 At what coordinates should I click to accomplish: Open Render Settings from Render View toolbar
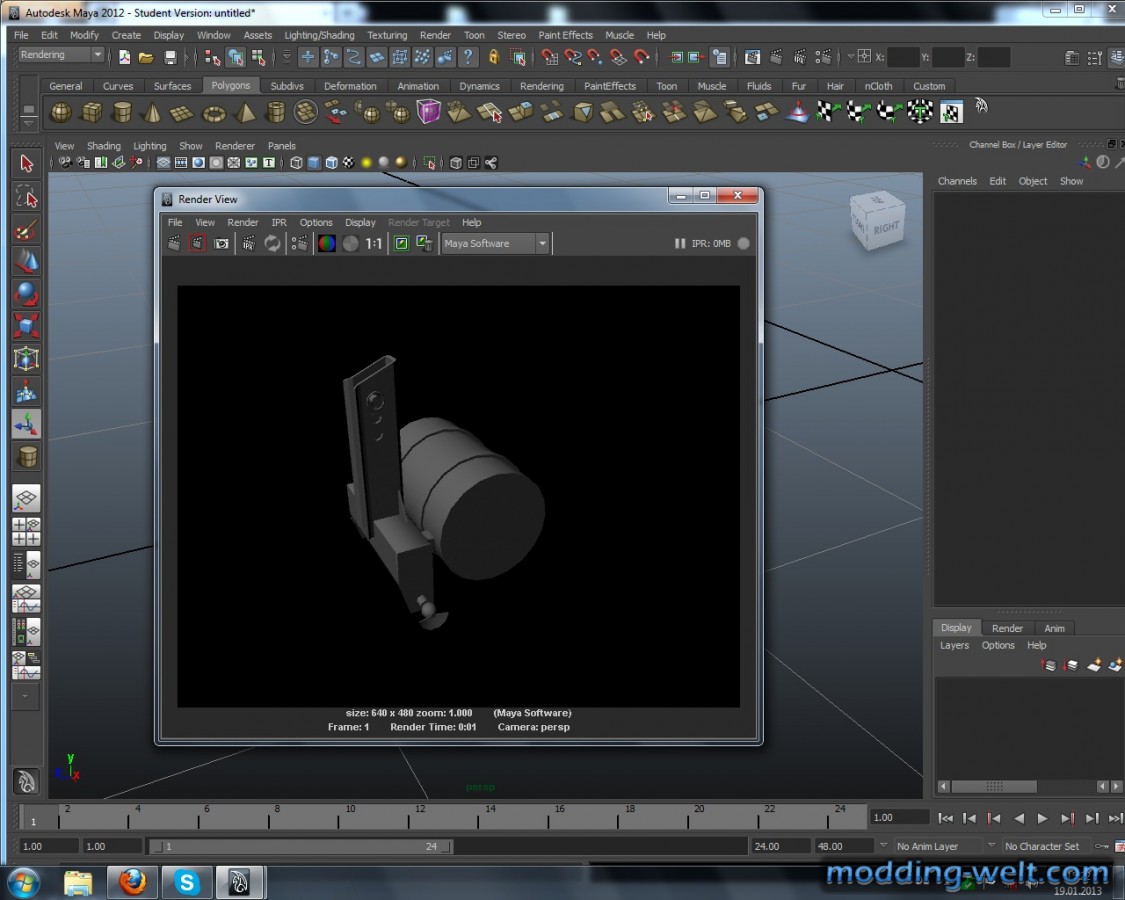(300, 243)
